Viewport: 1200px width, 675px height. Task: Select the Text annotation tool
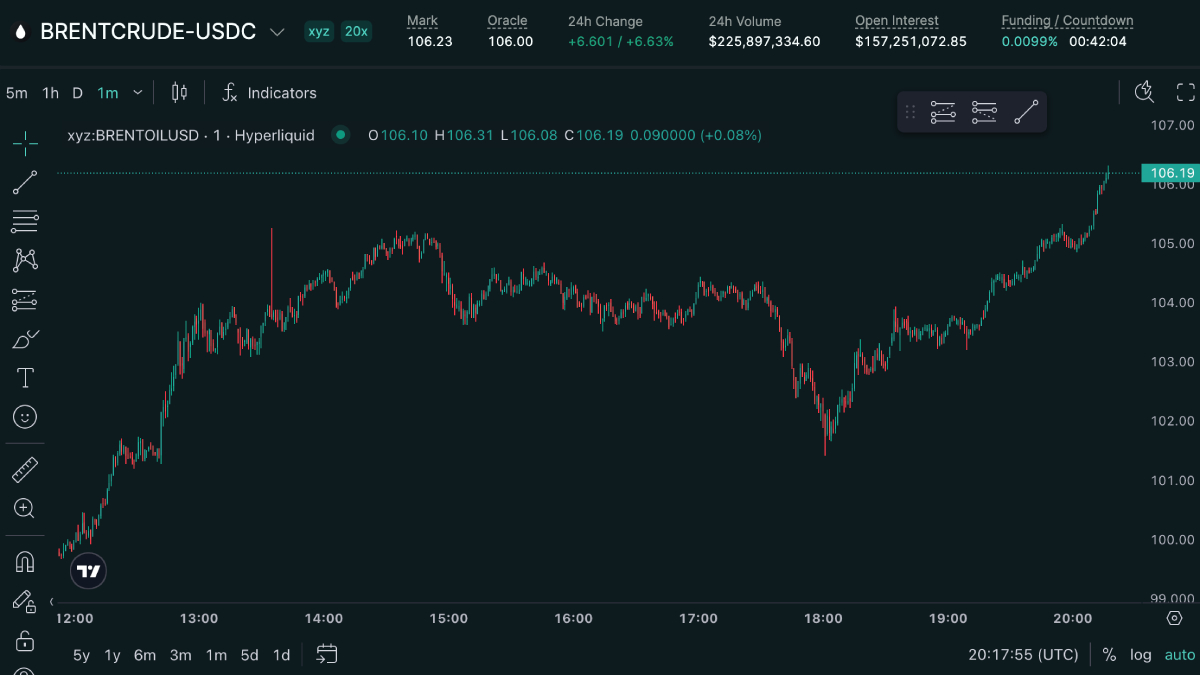25,378
